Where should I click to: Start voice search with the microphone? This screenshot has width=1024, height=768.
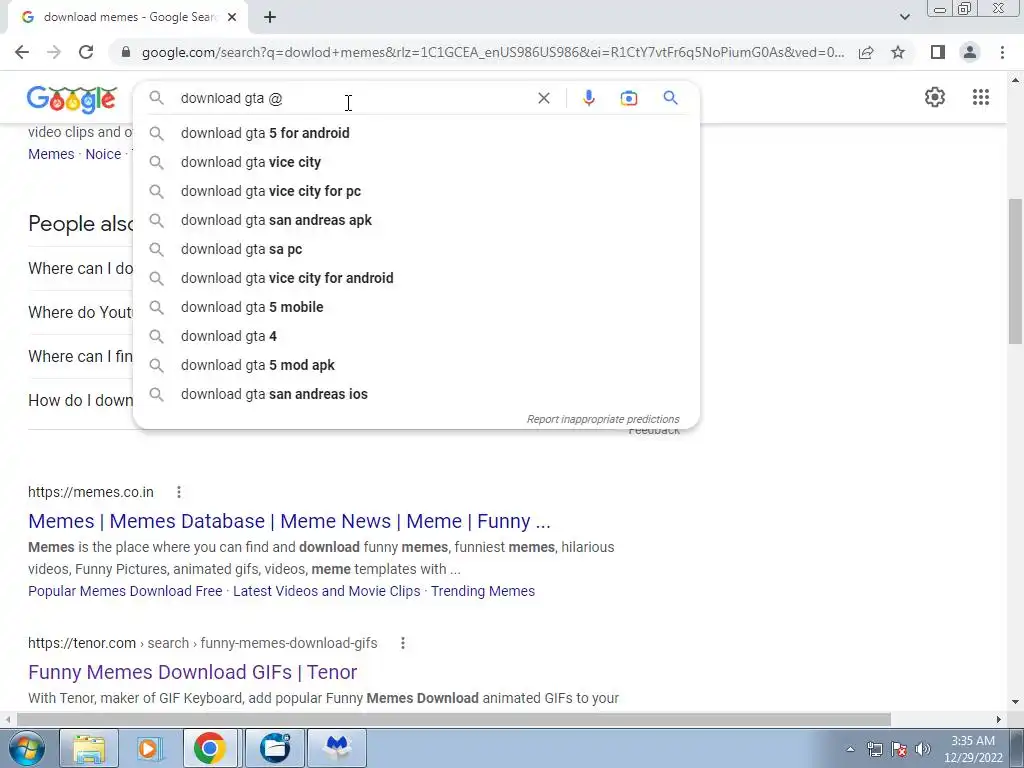click(x=588, y=98)
